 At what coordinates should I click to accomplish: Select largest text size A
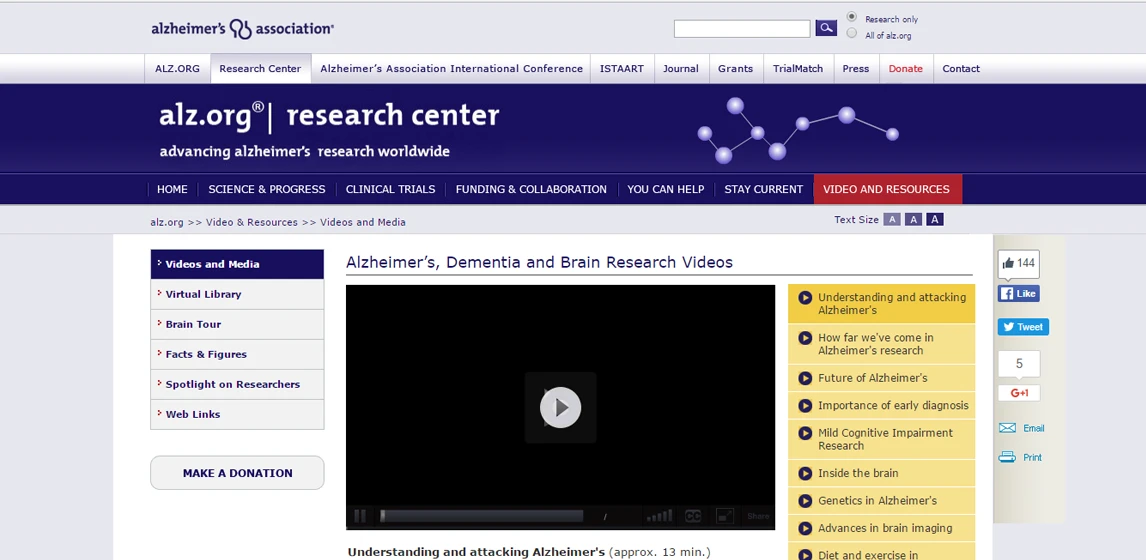pos(935,219)
